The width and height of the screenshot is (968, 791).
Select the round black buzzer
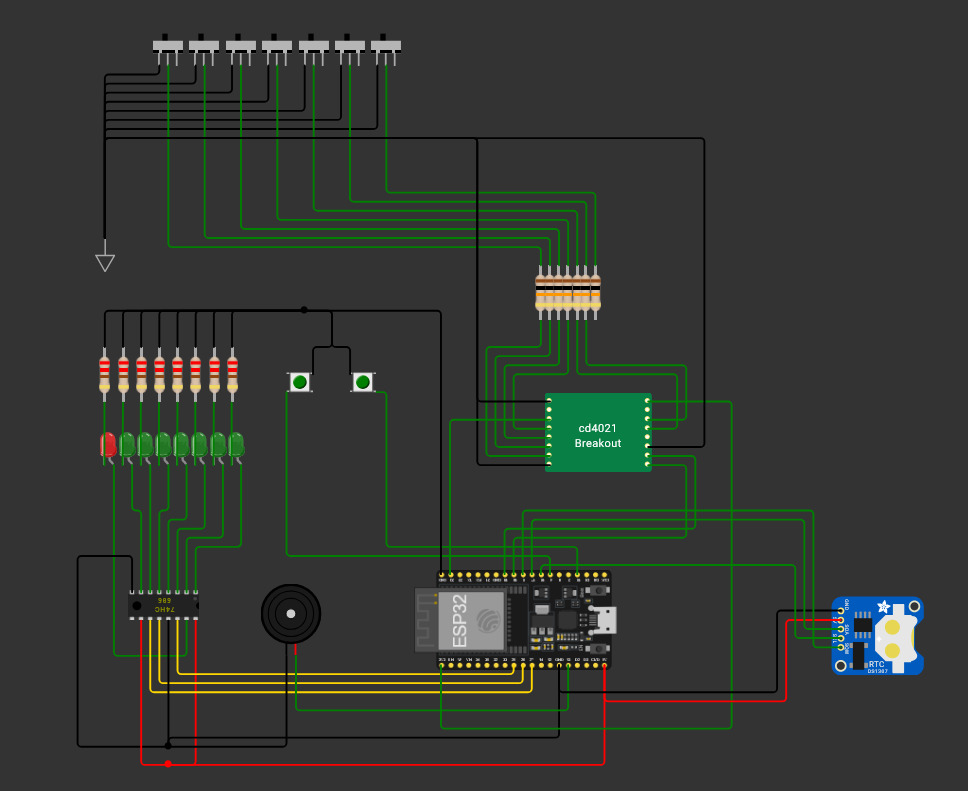click(291, 614)
